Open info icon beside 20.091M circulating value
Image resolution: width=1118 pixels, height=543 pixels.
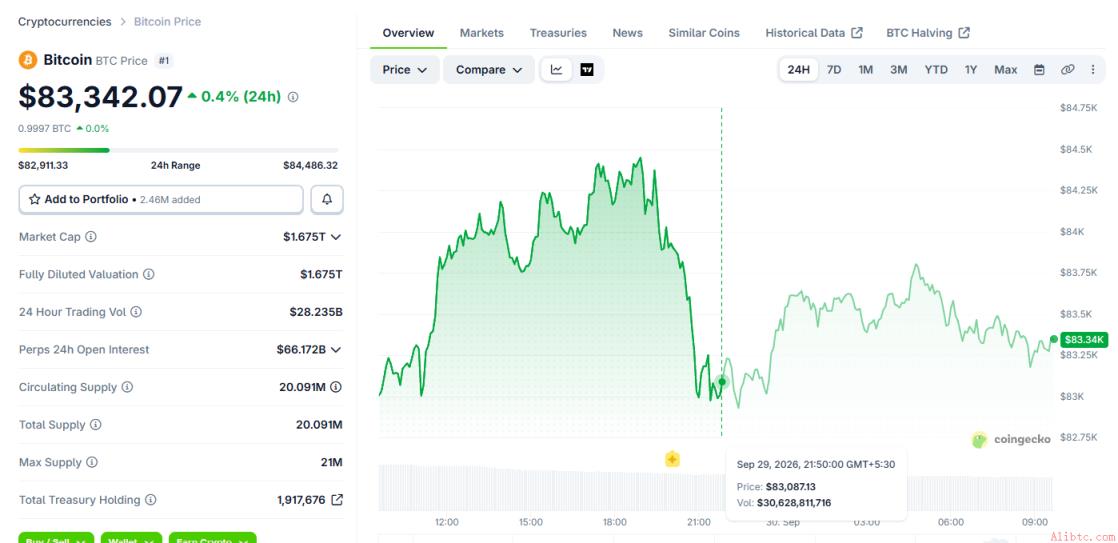pos(336,387)
